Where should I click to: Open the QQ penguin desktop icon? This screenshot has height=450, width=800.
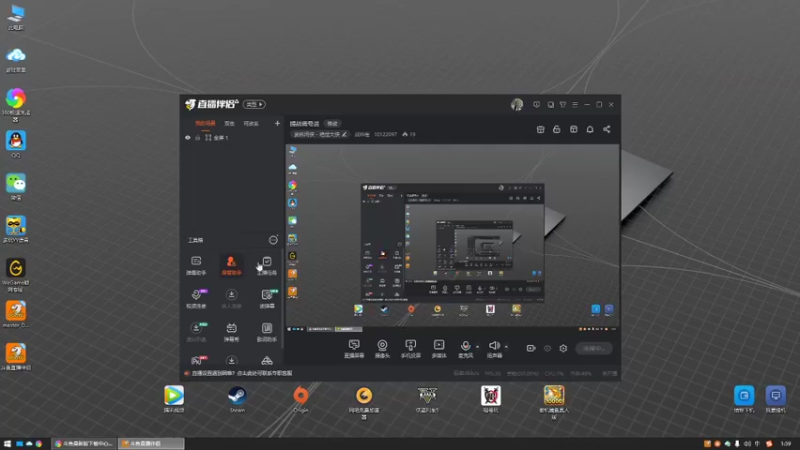pos(16,144)
